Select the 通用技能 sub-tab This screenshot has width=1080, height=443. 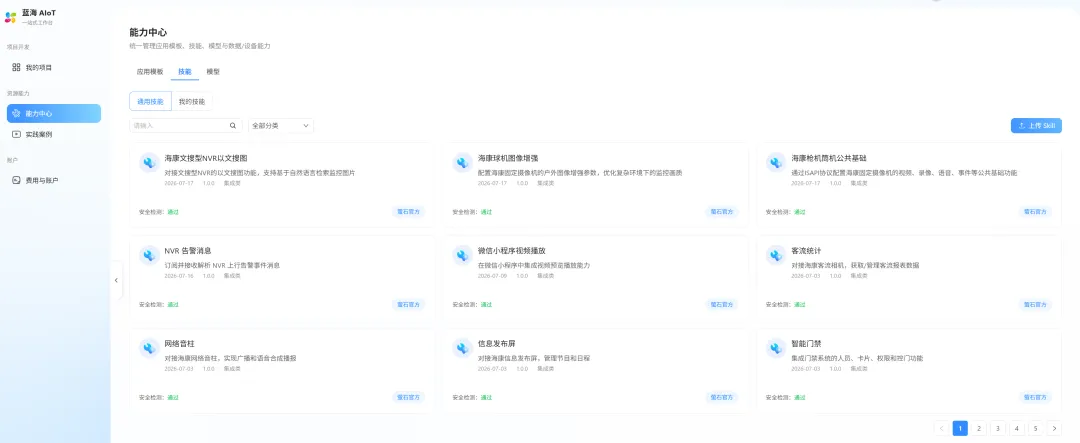click(150, 101)
